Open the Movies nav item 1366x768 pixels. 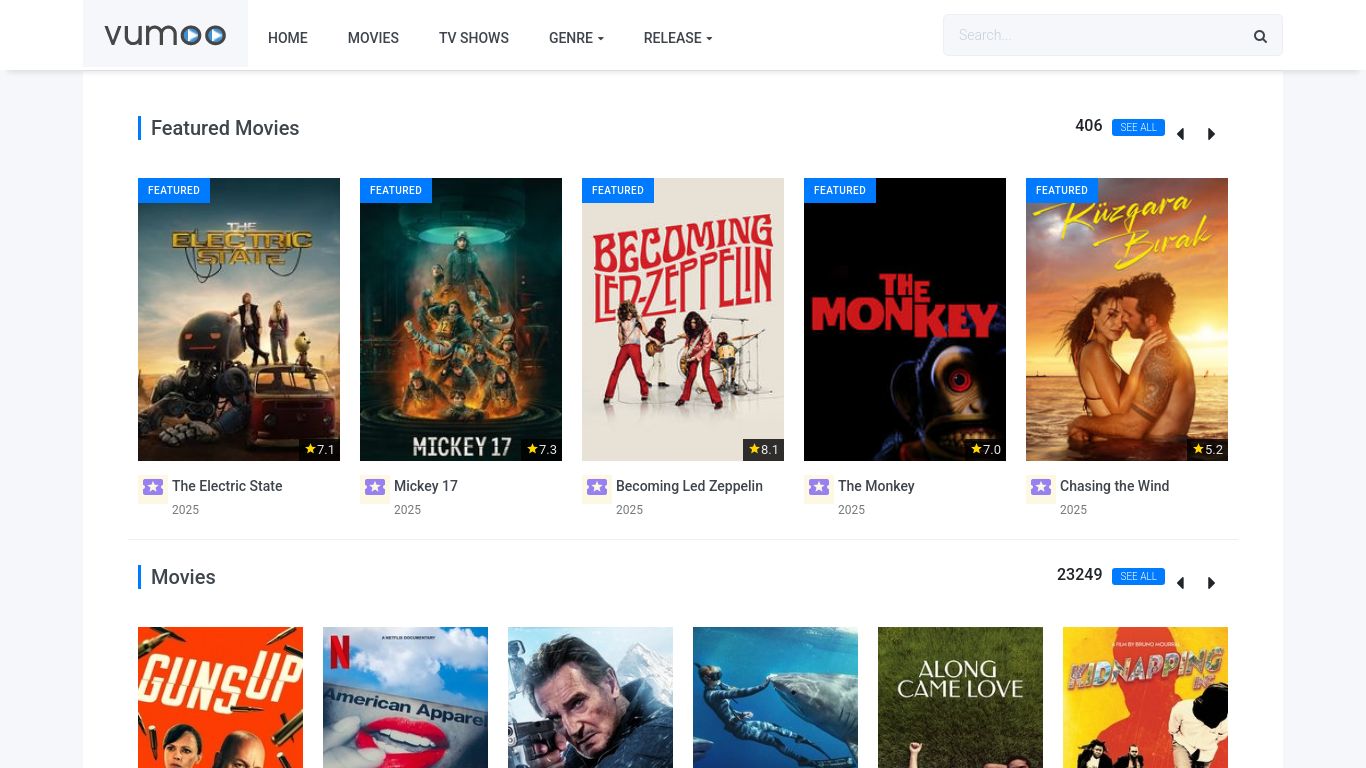point(373,38)
